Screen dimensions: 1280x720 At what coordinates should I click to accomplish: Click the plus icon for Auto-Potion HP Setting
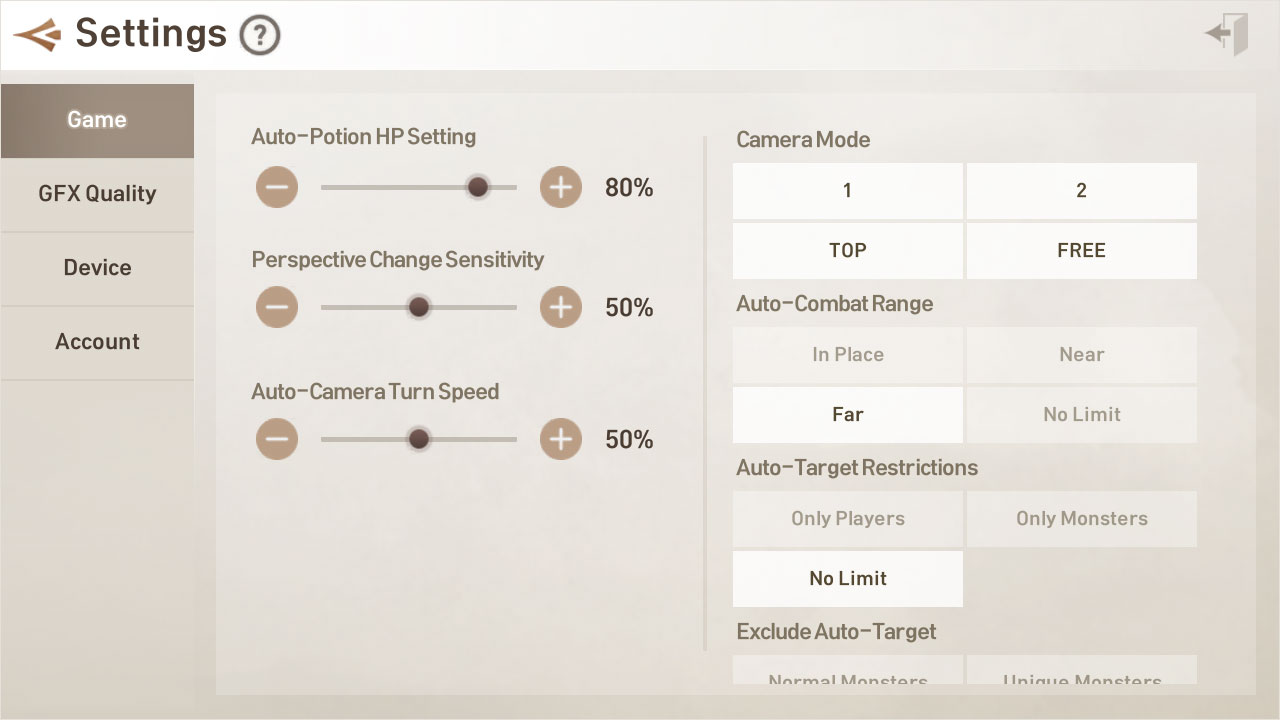pyautogui.click(x=560, y=186)
